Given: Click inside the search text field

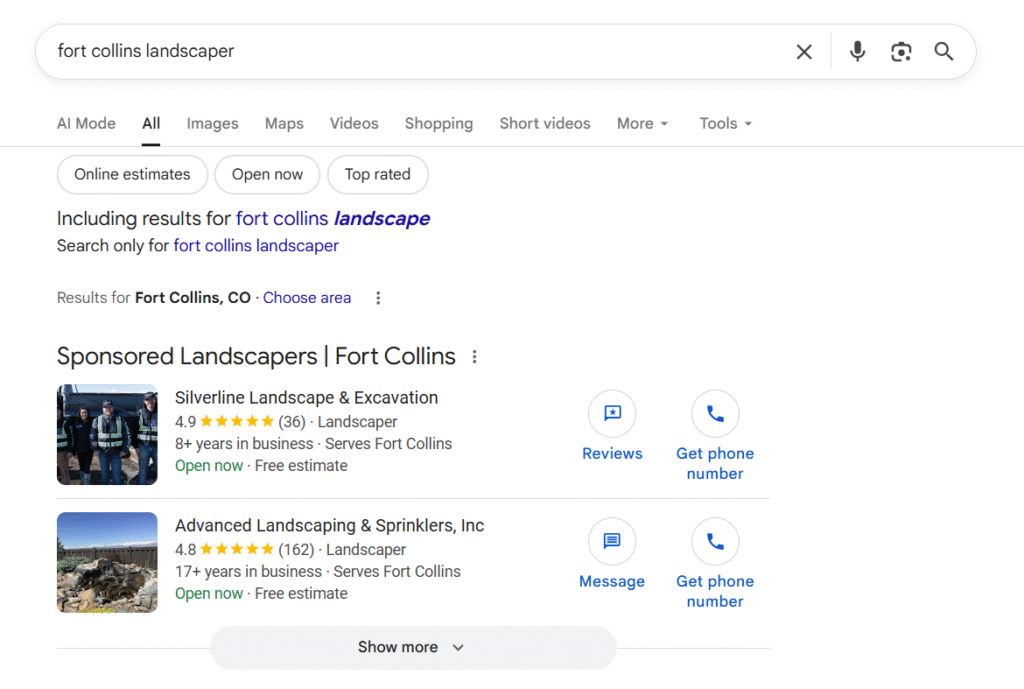Looking at the screenshot, I should coord(400,52).
